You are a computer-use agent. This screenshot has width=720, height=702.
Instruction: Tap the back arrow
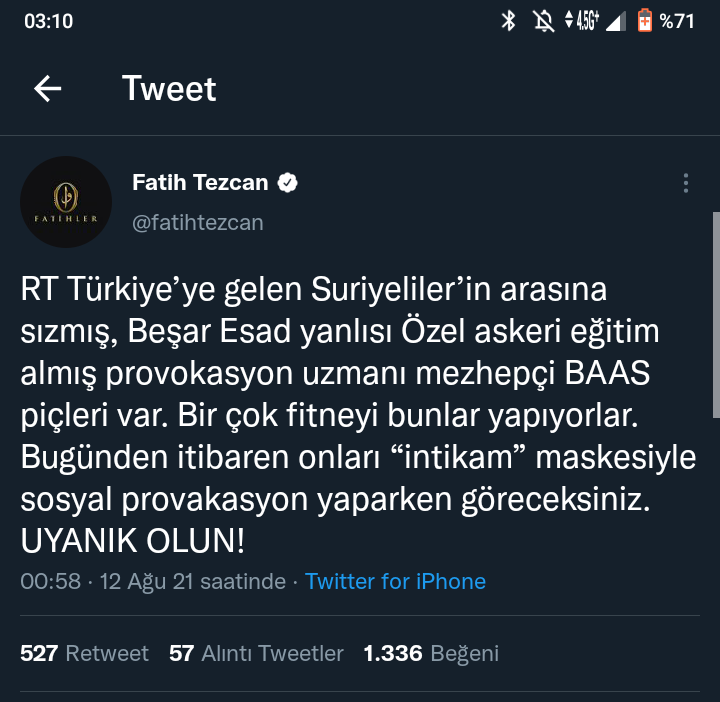click(x=47, y=89)
